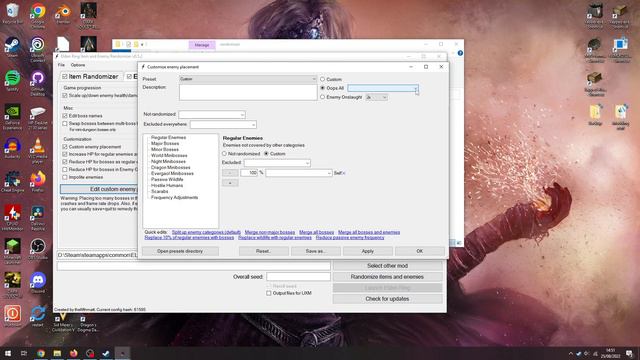Open the Steam desktop shortcut

tap(13, 47)
